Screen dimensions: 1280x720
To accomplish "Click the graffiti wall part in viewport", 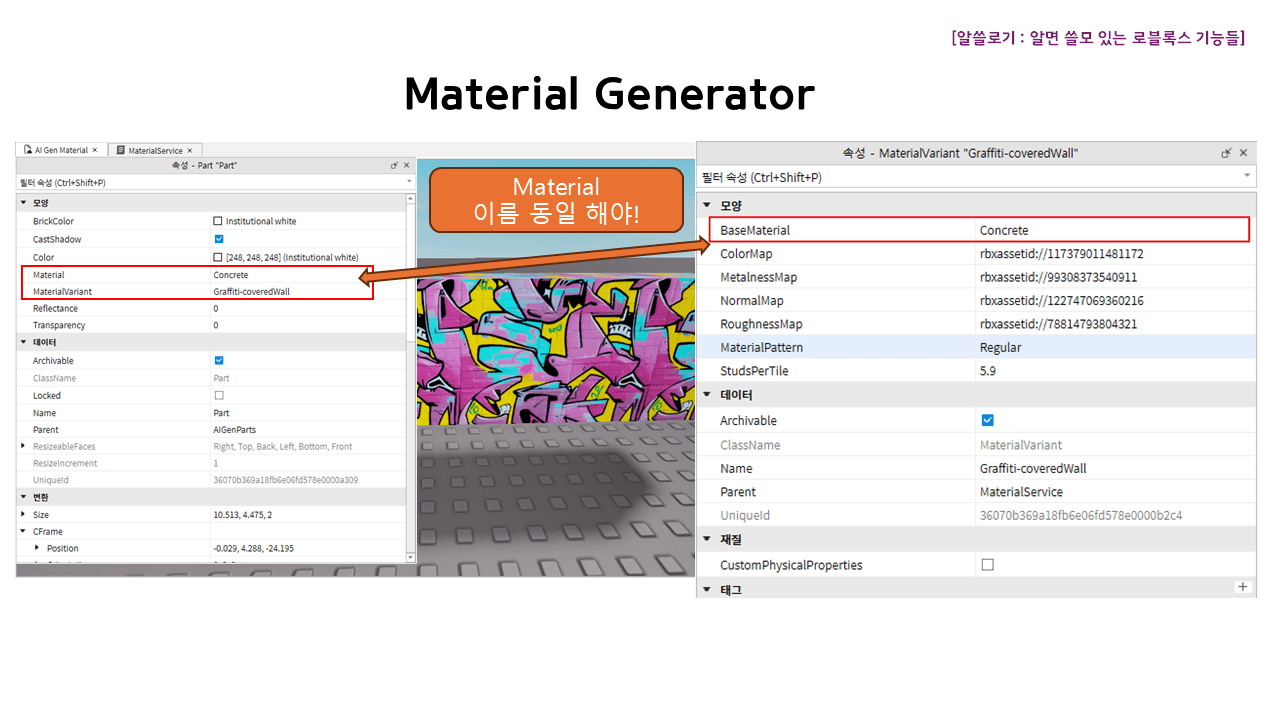I will click(555, 350).
